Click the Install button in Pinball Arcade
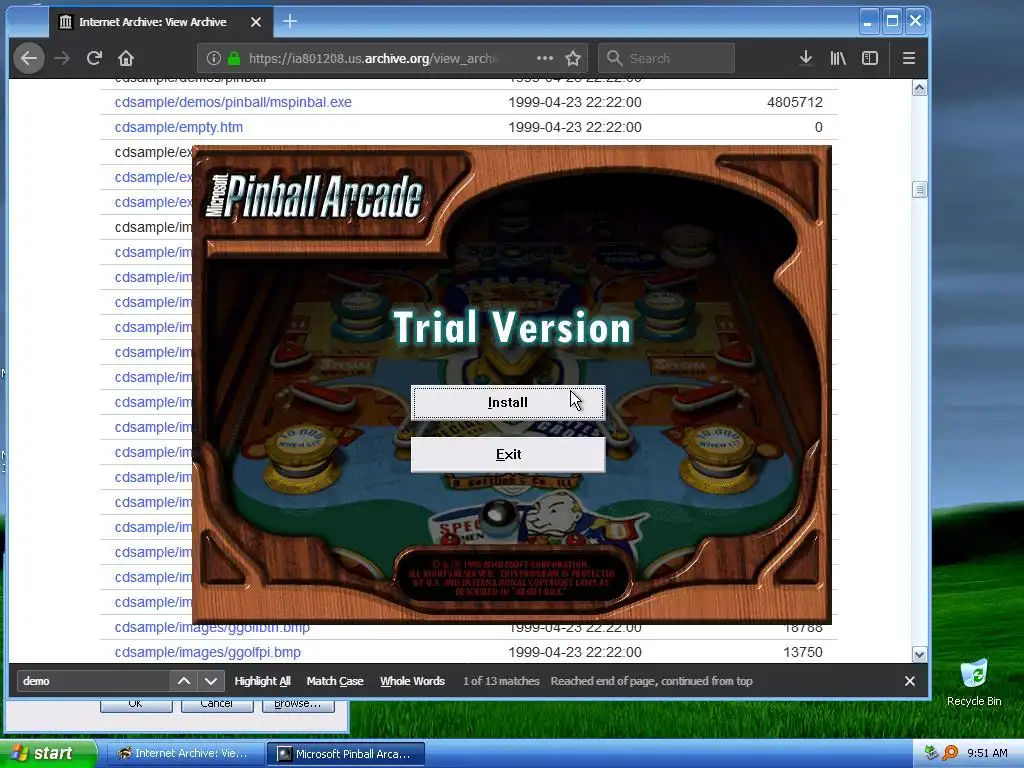 507,402
